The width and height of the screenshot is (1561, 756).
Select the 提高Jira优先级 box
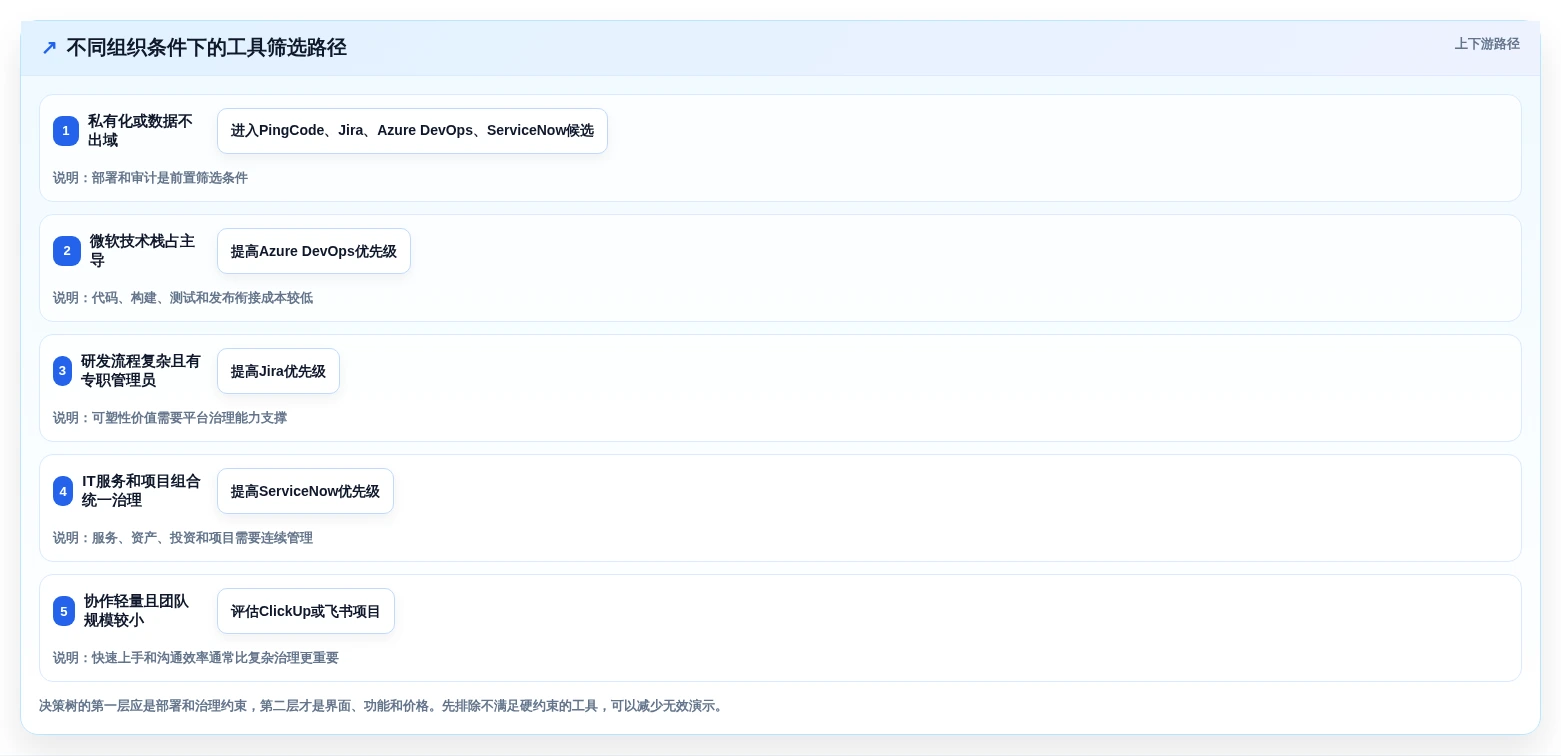(278, 371)
